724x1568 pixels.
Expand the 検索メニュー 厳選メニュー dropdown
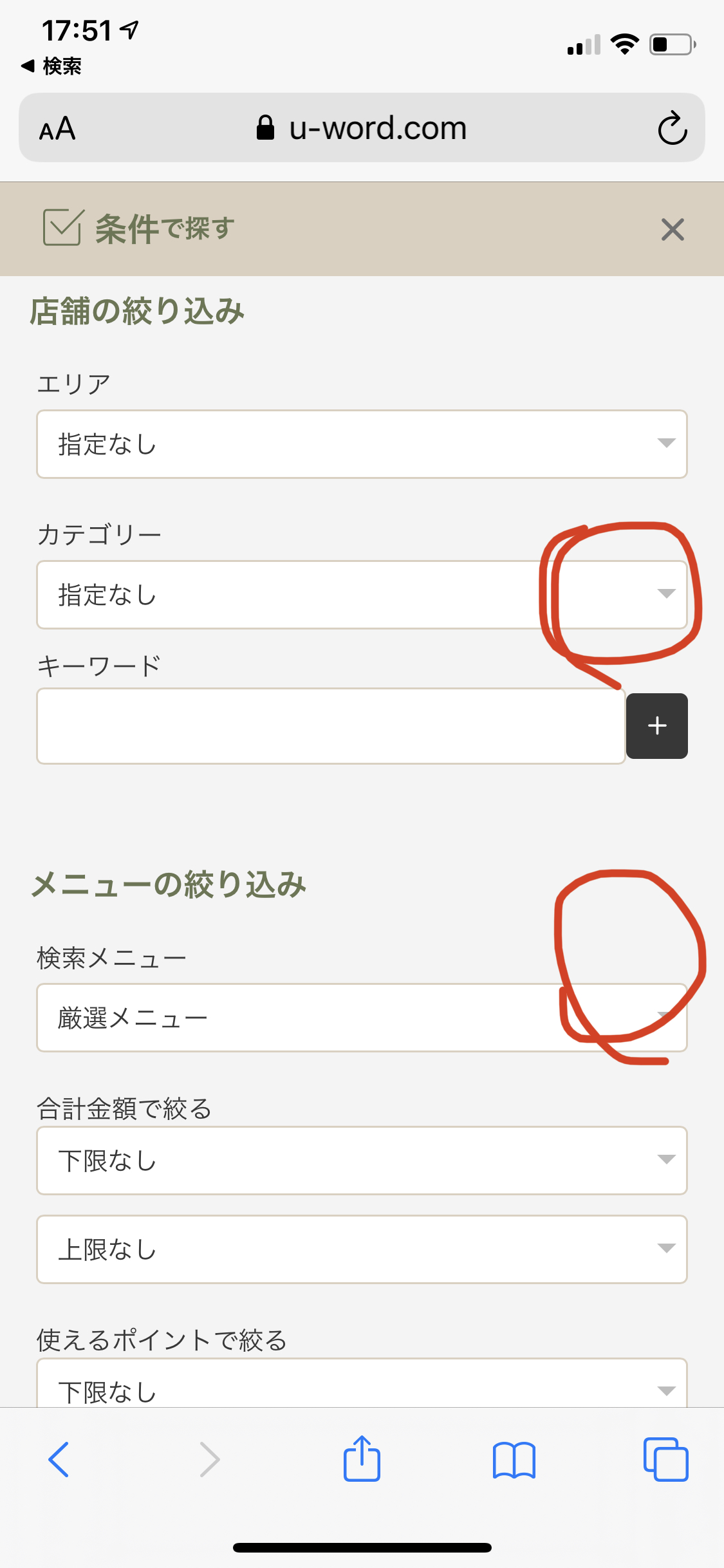[x=362, y=1018]
